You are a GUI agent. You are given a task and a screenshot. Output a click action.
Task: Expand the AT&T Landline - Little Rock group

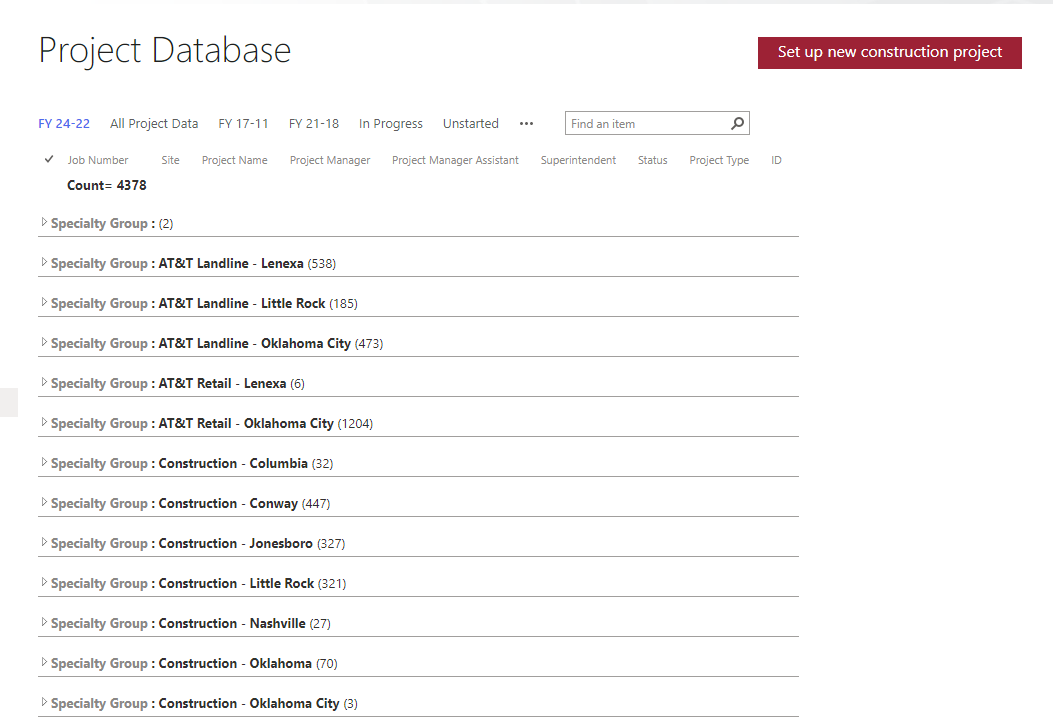[x=44, y=303]
